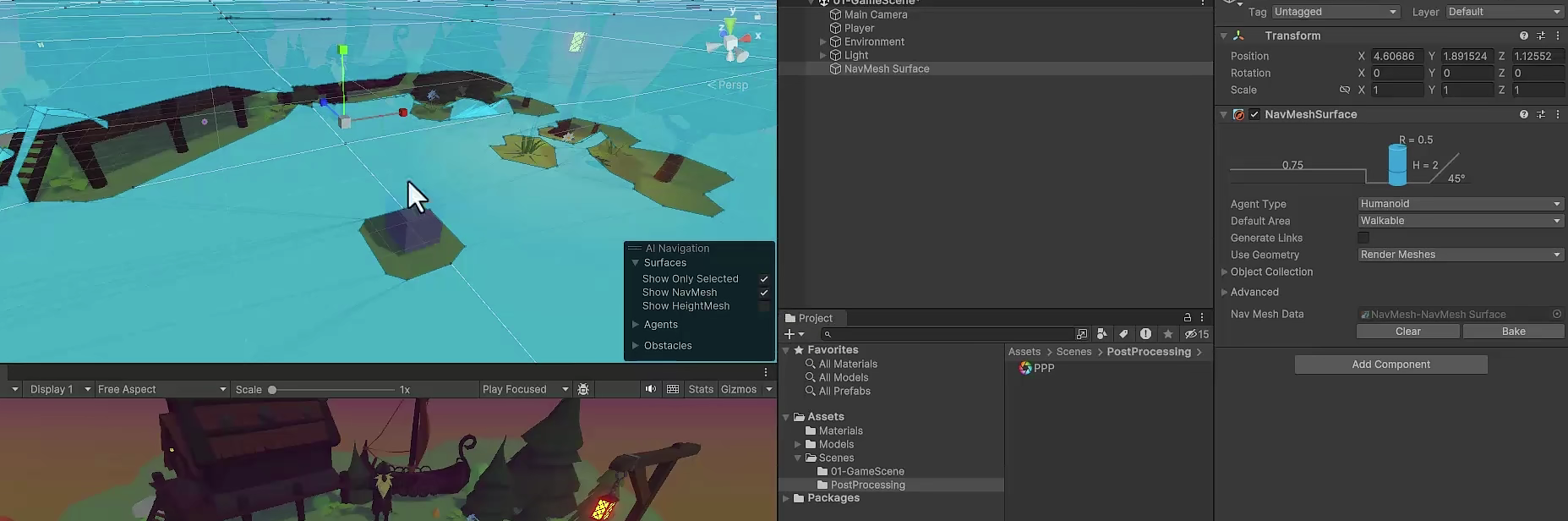Open the Use Geometry dropdown showing Render Meshes
Screen dimensions: 1568x521
[x=1461, y=255]
